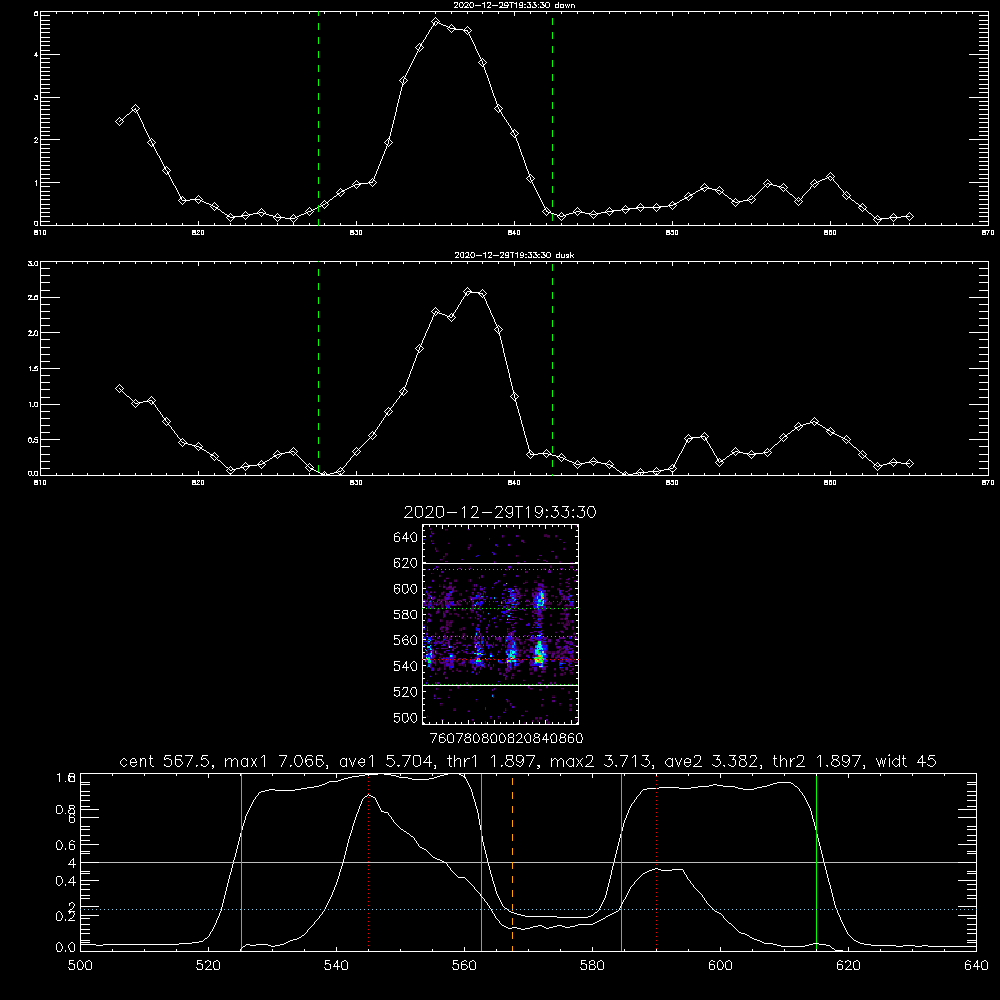Select the 'cent 567.5' value in stats line

click(166, 761)
